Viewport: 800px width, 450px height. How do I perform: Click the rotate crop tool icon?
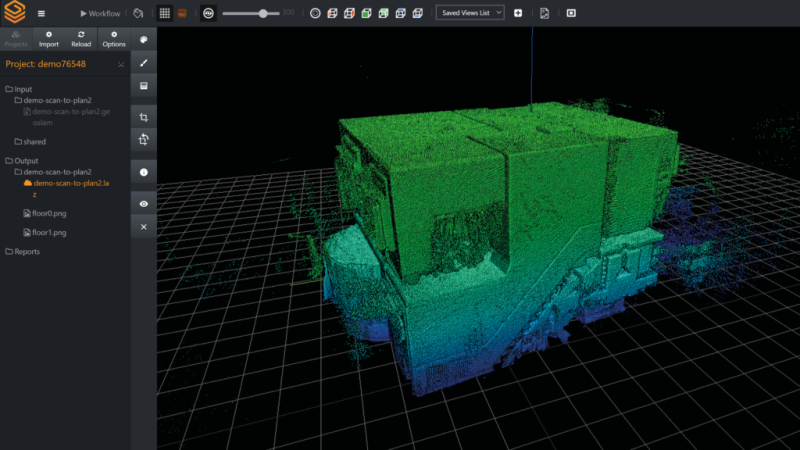coord(144,140)
